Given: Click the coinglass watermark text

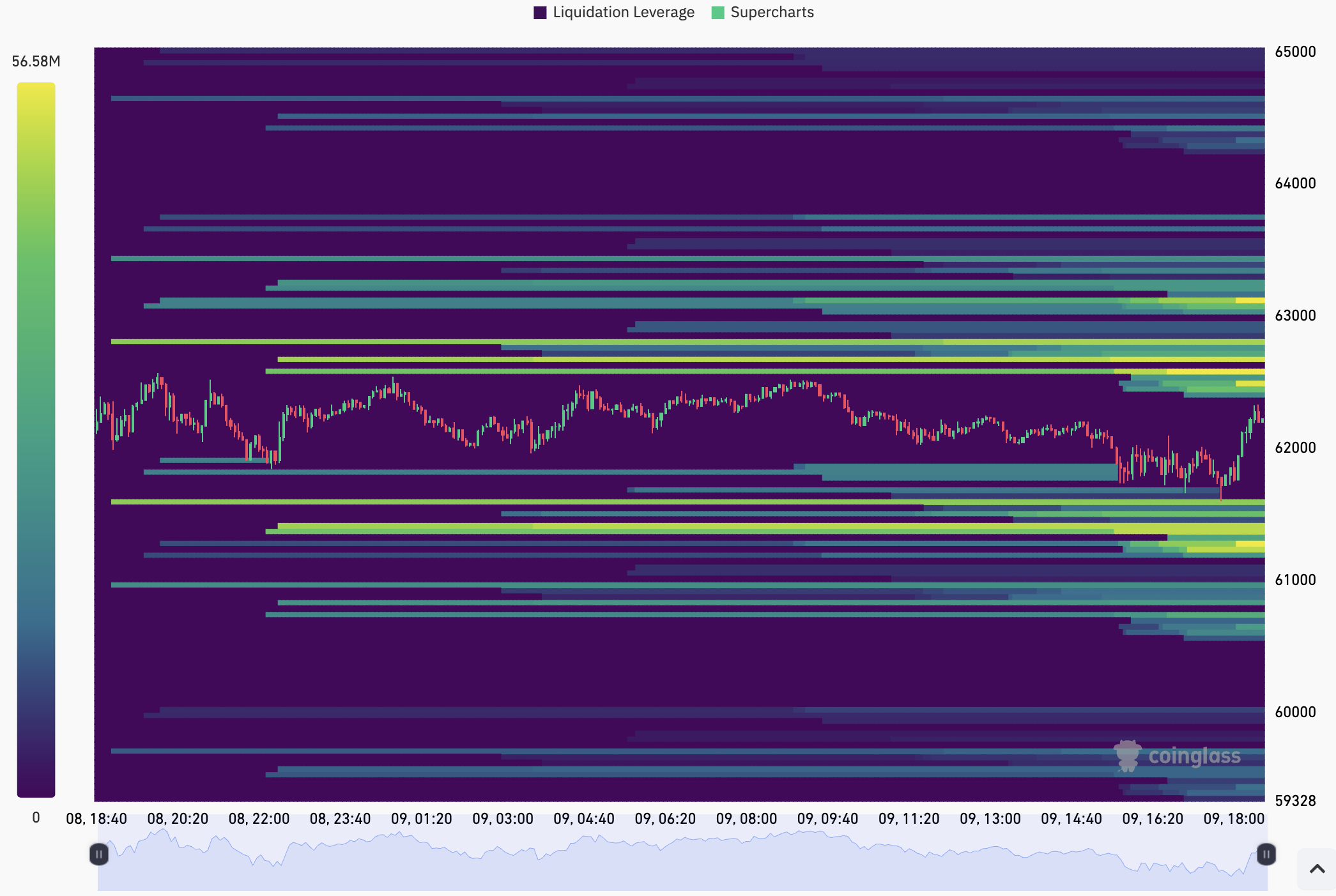Looking at the screenshot, I should click(1194, 756).
